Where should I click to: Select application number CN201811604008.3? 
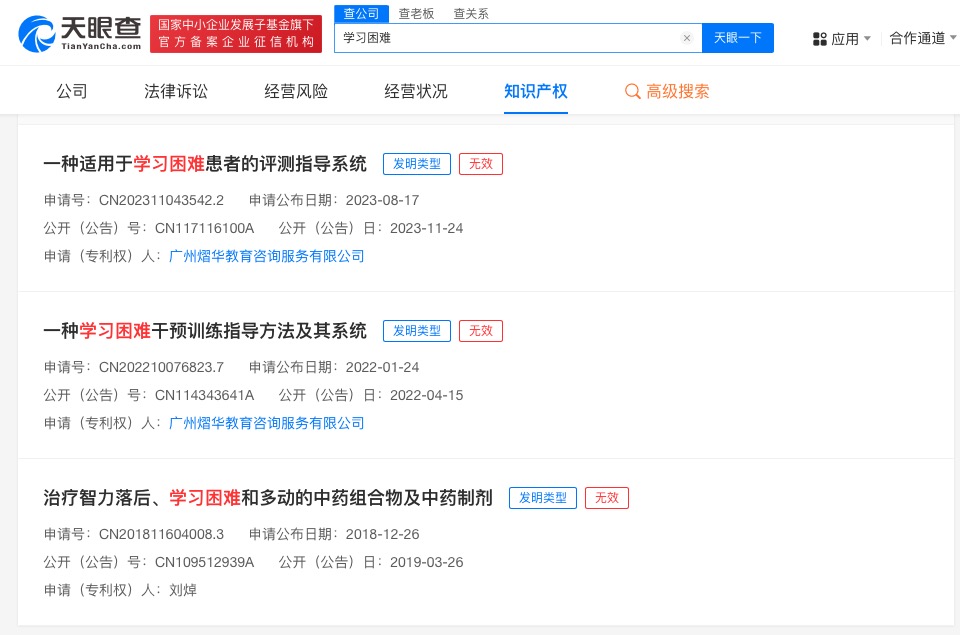(x=162, y=535)
